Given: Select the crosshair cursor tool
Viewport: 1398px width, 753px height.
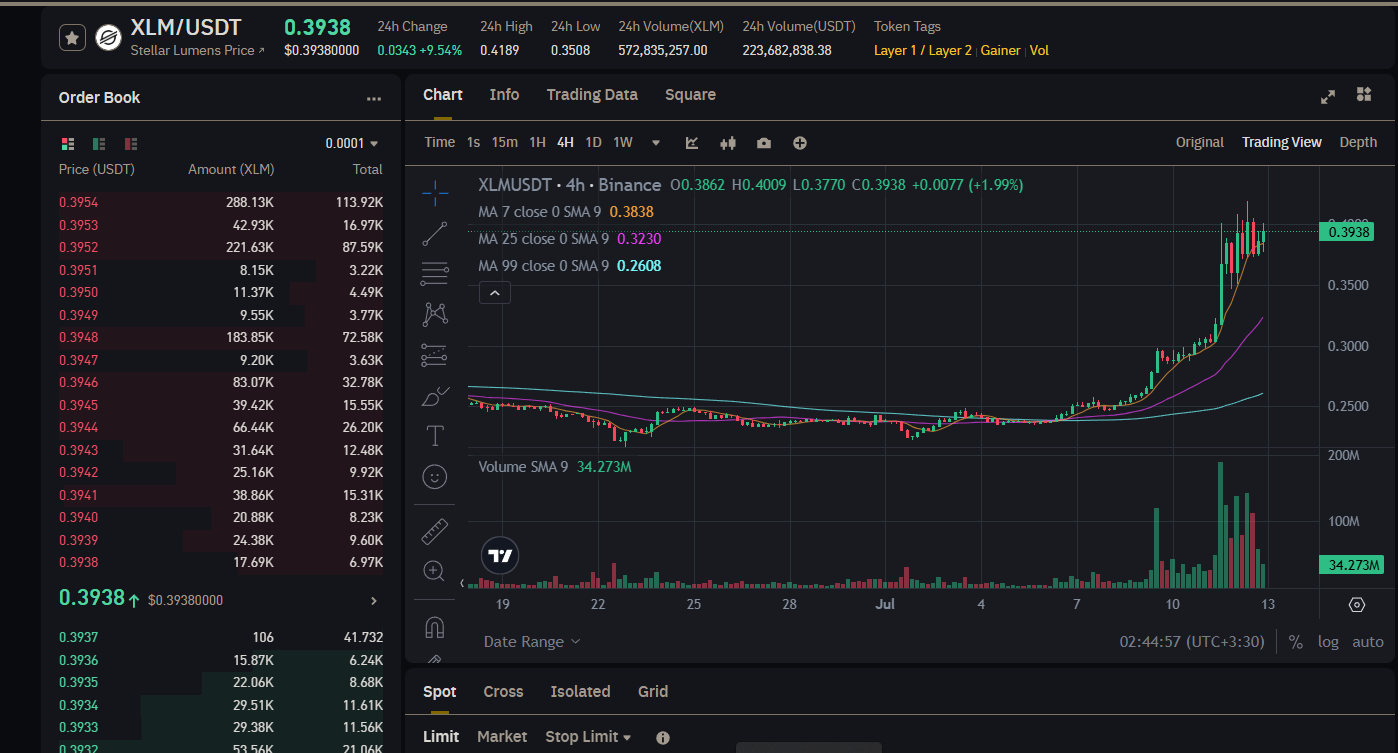Looking at the screenshot, I should coord(435,191).
